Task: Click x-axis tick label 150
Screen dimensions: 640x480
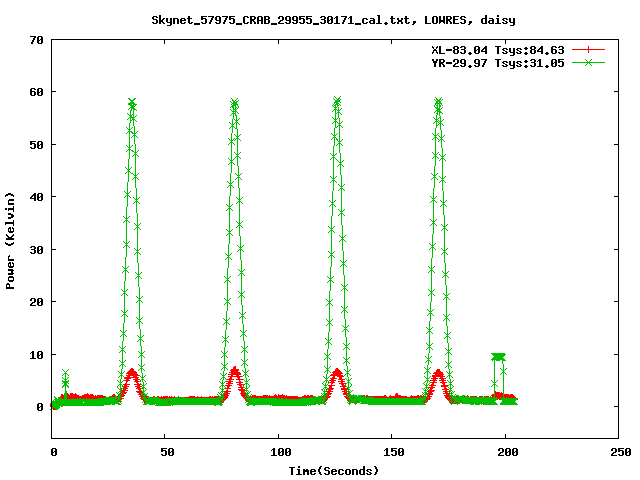Action: pos(394,452)
